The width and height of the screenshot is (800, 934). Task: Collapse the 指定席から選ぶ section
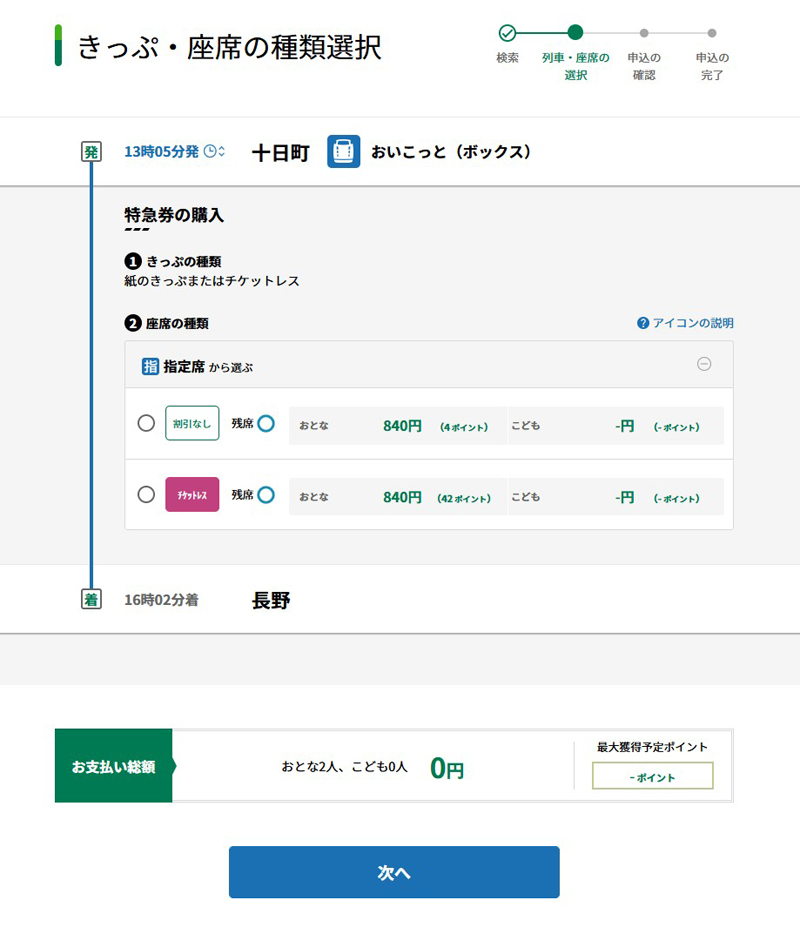click(x=704, y=363)
